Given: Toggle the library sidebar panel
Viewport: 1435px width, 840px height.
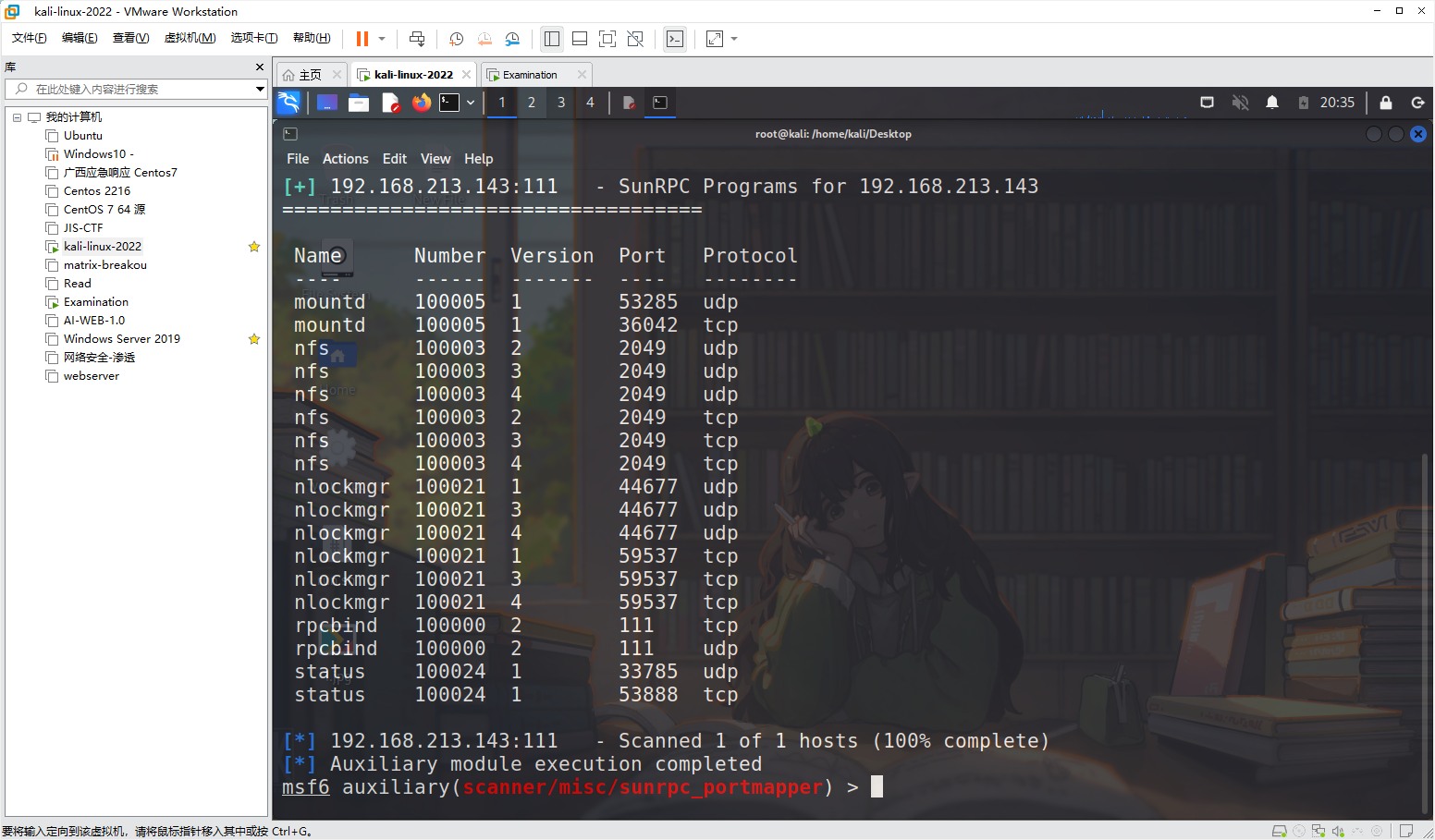Looking at the screenshot, I should [x=552, y=39].
